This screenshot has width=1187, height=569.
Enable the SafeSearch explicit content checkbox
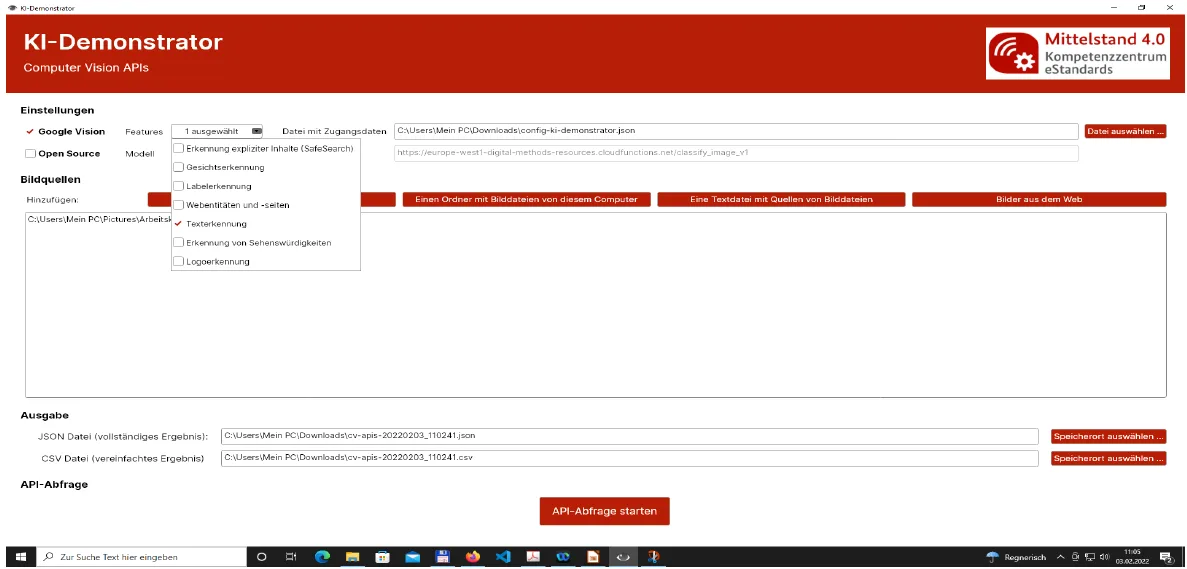tap(179, 148)
